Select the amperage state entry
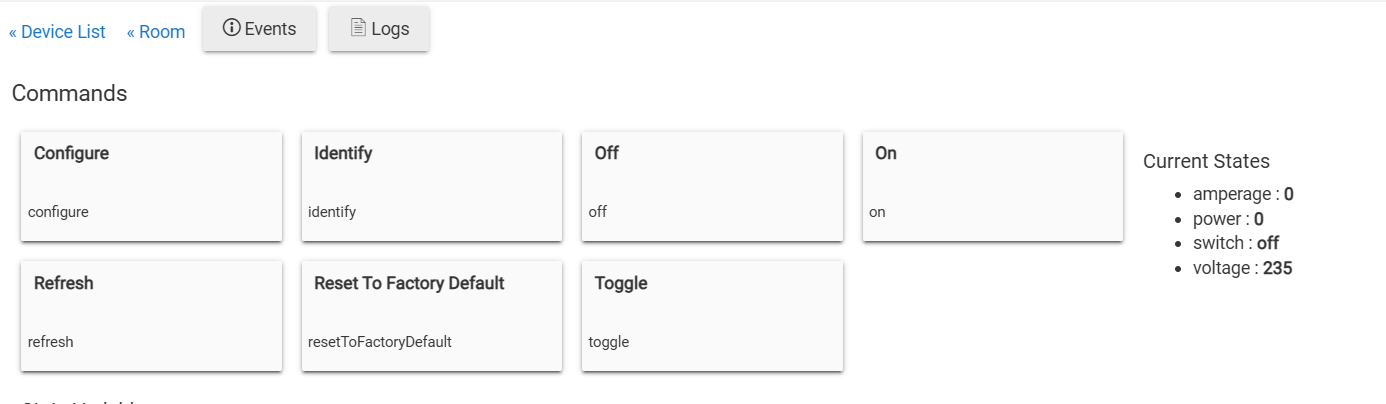Image resolution: width=1386 pixels, height=404 pixels. pyautogui.click(x=1243, y=194)
